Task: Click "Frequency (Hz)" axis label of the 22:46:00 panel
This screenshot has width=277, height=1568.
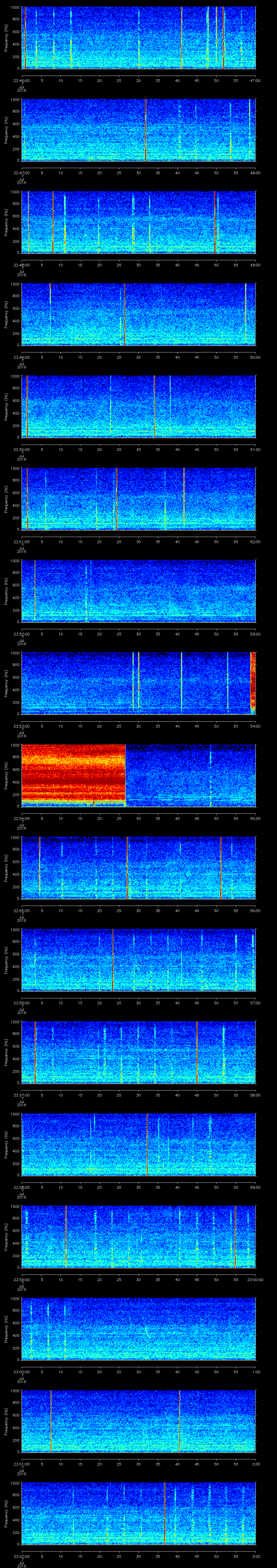Action: (6, 38)
